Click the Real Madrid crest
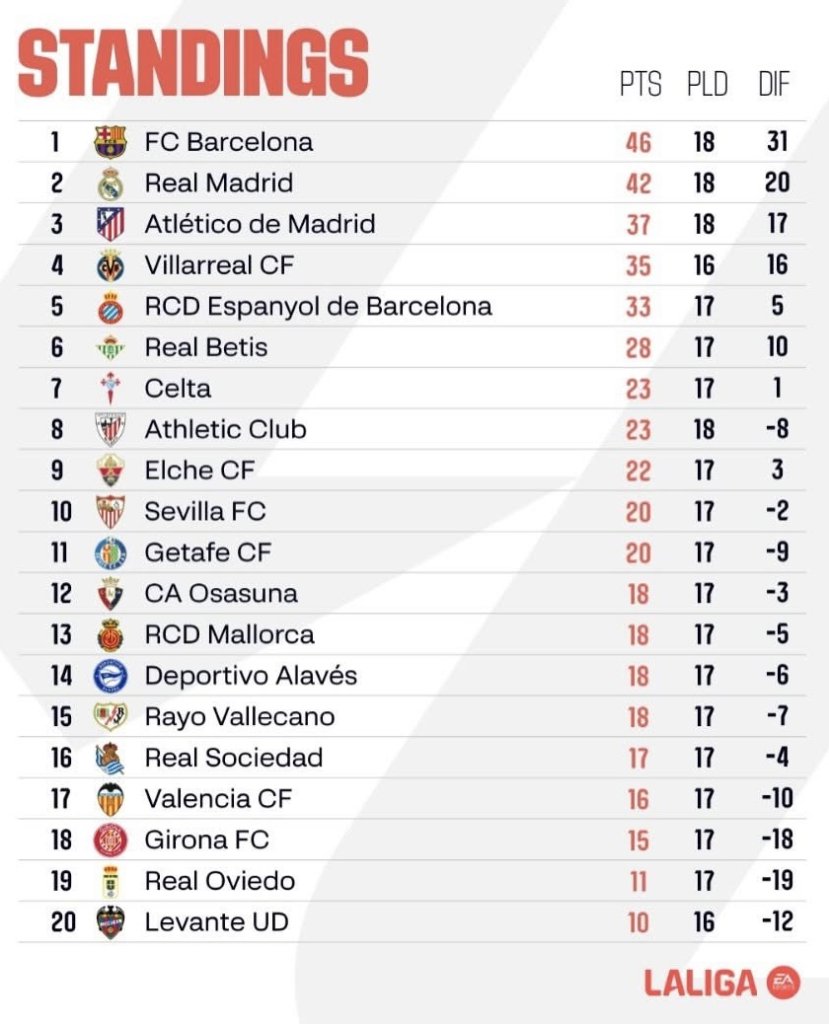Viewport: 829px width, 1024px height. [110, 183]
